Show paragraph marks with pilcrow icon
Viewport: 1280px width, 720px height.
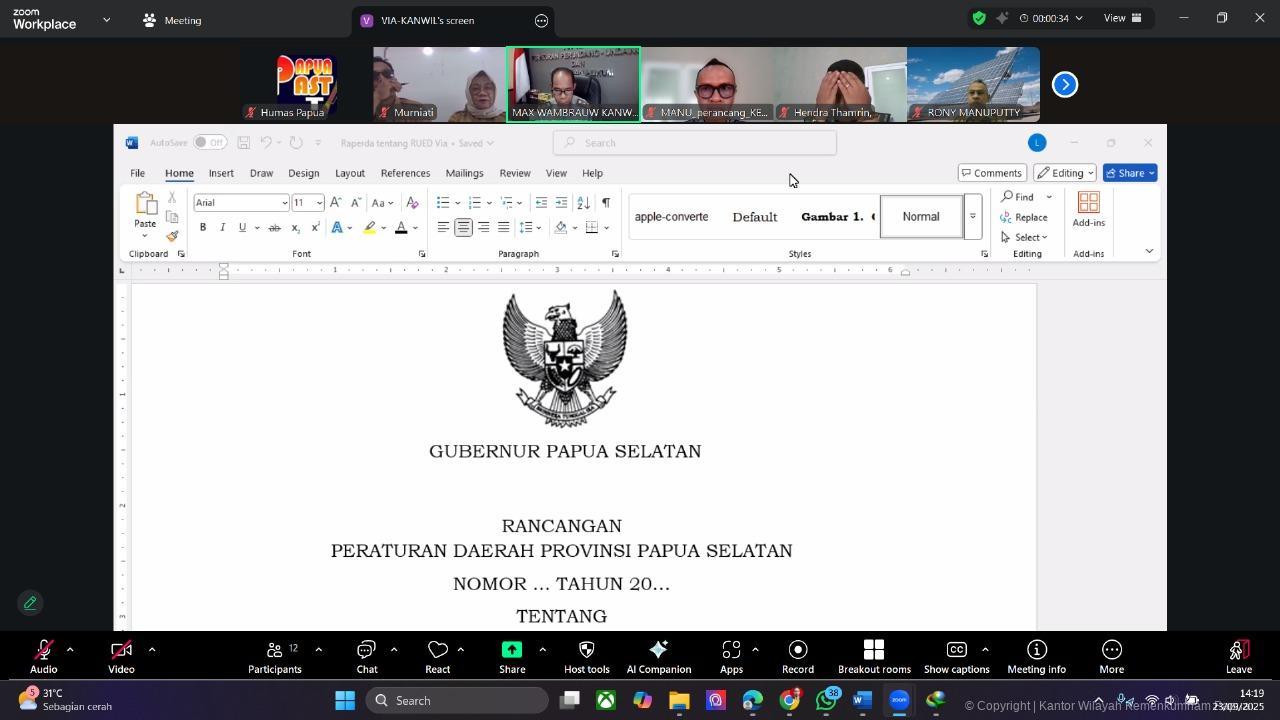pos(606,203)
